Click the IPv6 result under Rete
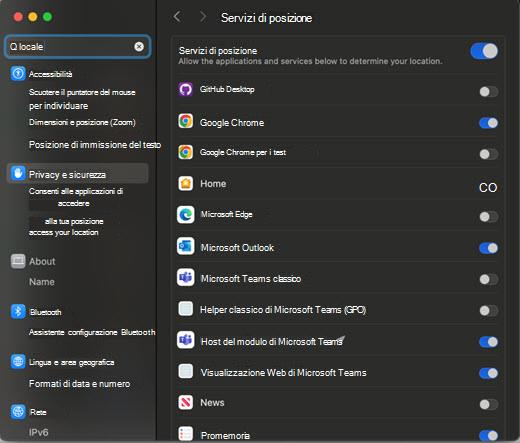520x443 pixels. click(x=38, y=432)
